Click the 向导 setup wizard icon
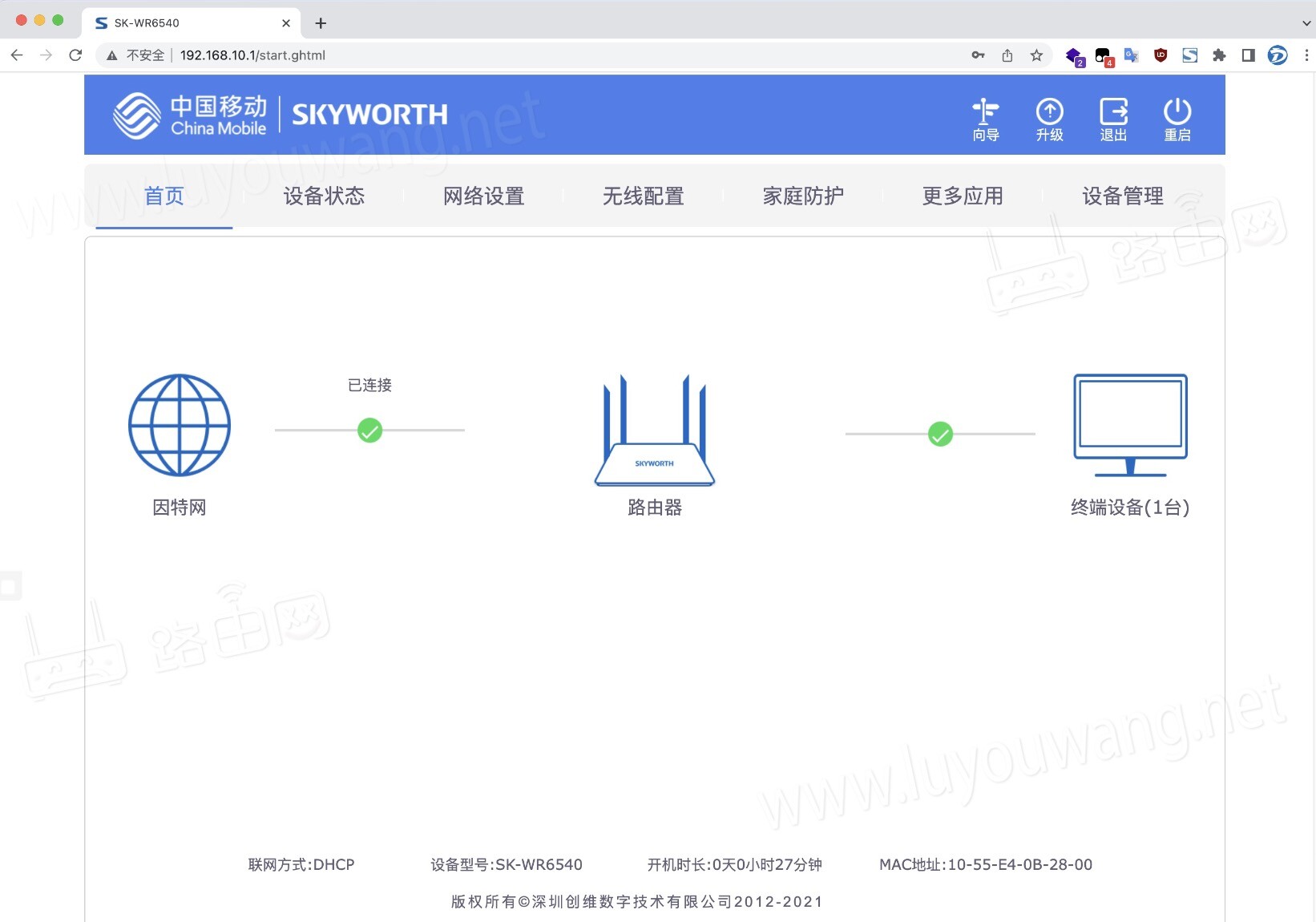The width and height of the screenshot is (1316, 922). (x=985, y=119)
